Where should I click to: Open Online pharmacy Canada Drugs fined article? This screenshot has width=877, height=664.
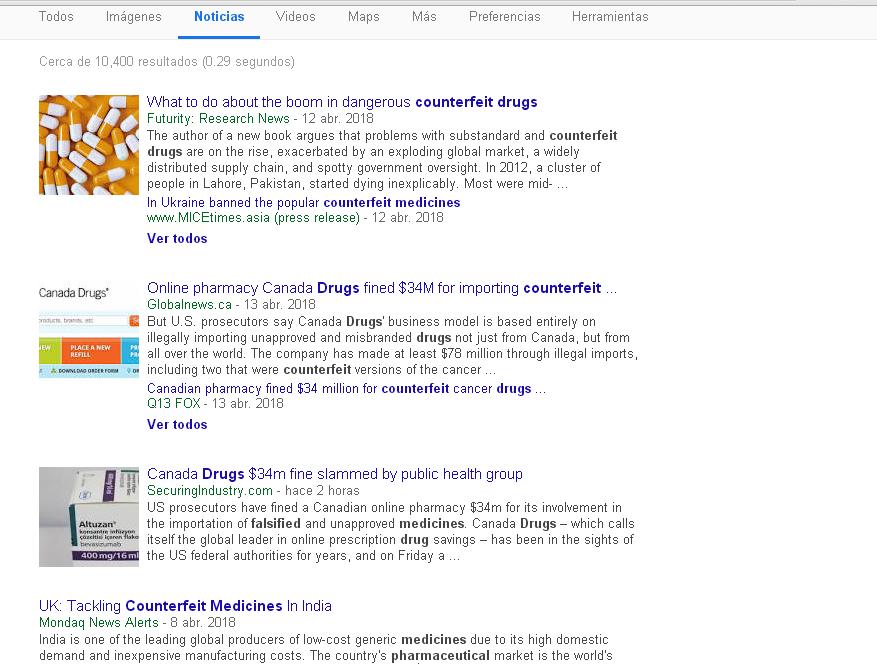(x=382, y=288)
